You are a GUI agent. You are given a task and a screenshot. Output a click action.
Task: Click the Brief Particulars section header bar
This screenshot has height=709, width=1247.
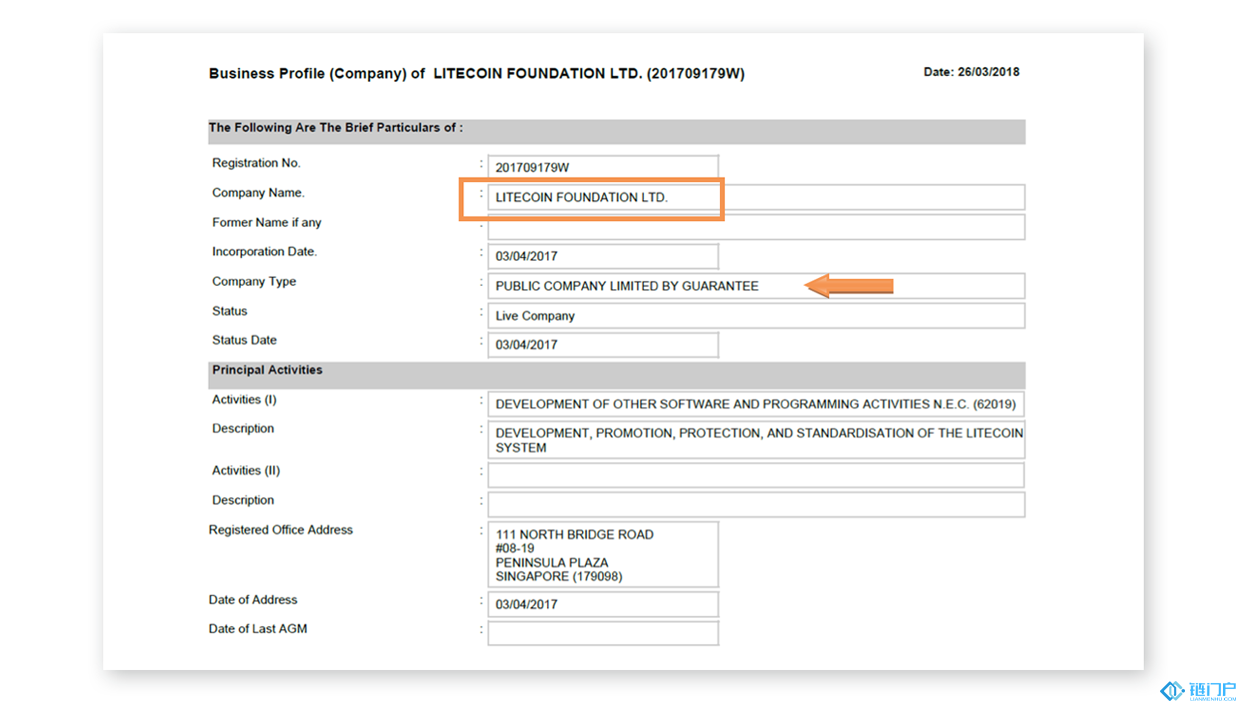point(615,129)
